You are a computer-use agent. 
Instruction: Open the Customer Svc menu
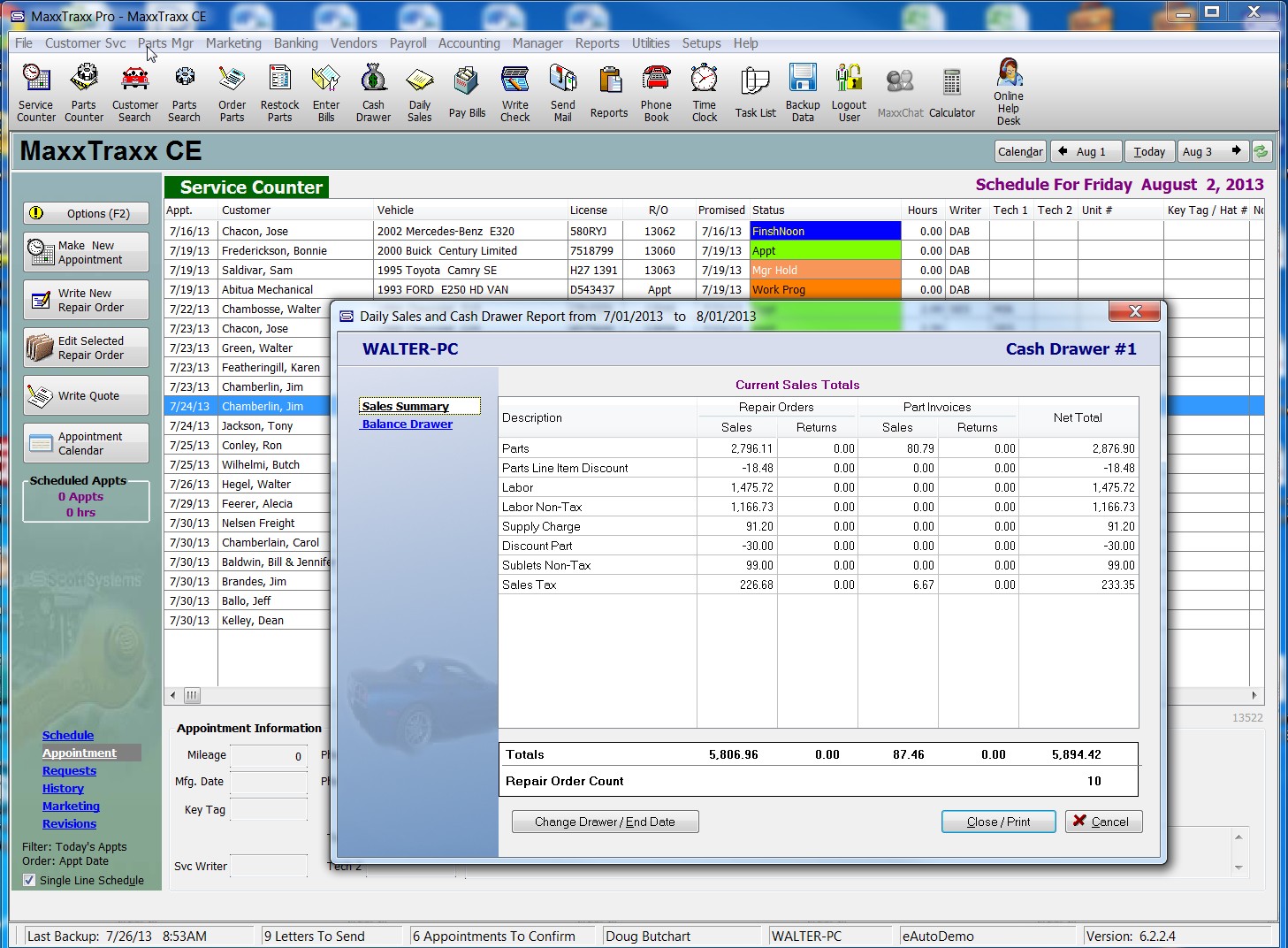click(x=86, y=43)
